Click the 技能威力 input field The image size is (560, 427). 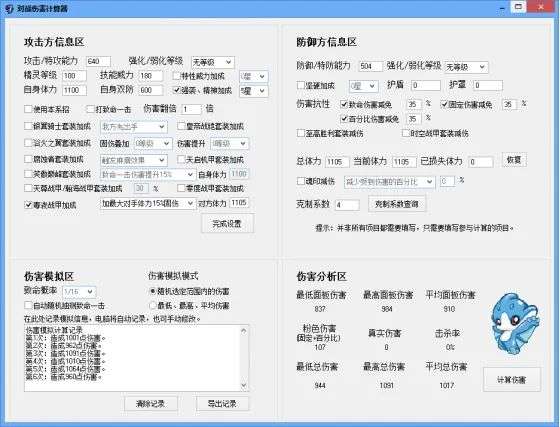tap(151, 76)
